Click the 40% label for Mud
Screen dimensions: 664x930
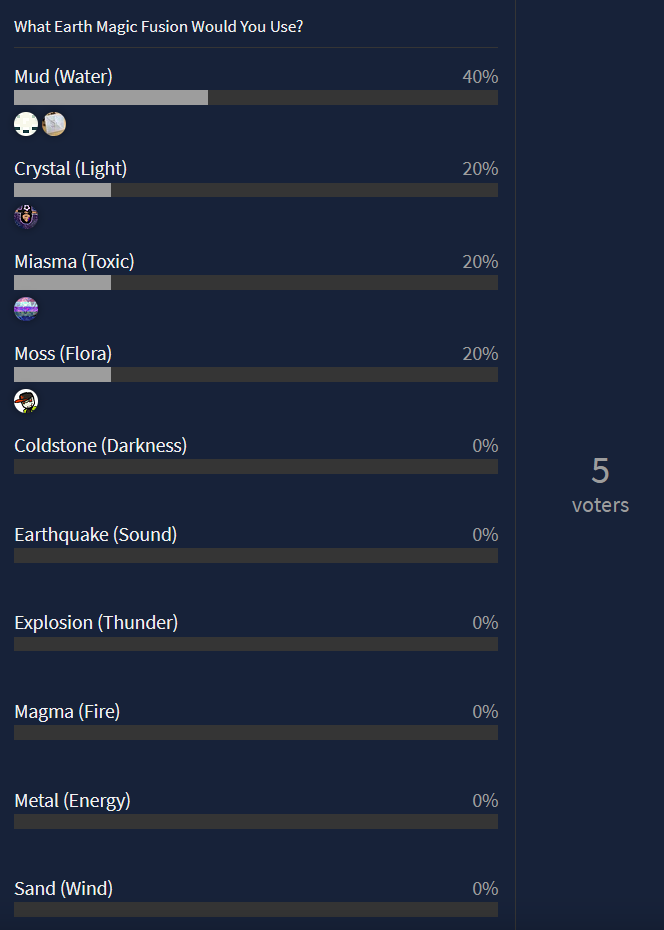480,77
